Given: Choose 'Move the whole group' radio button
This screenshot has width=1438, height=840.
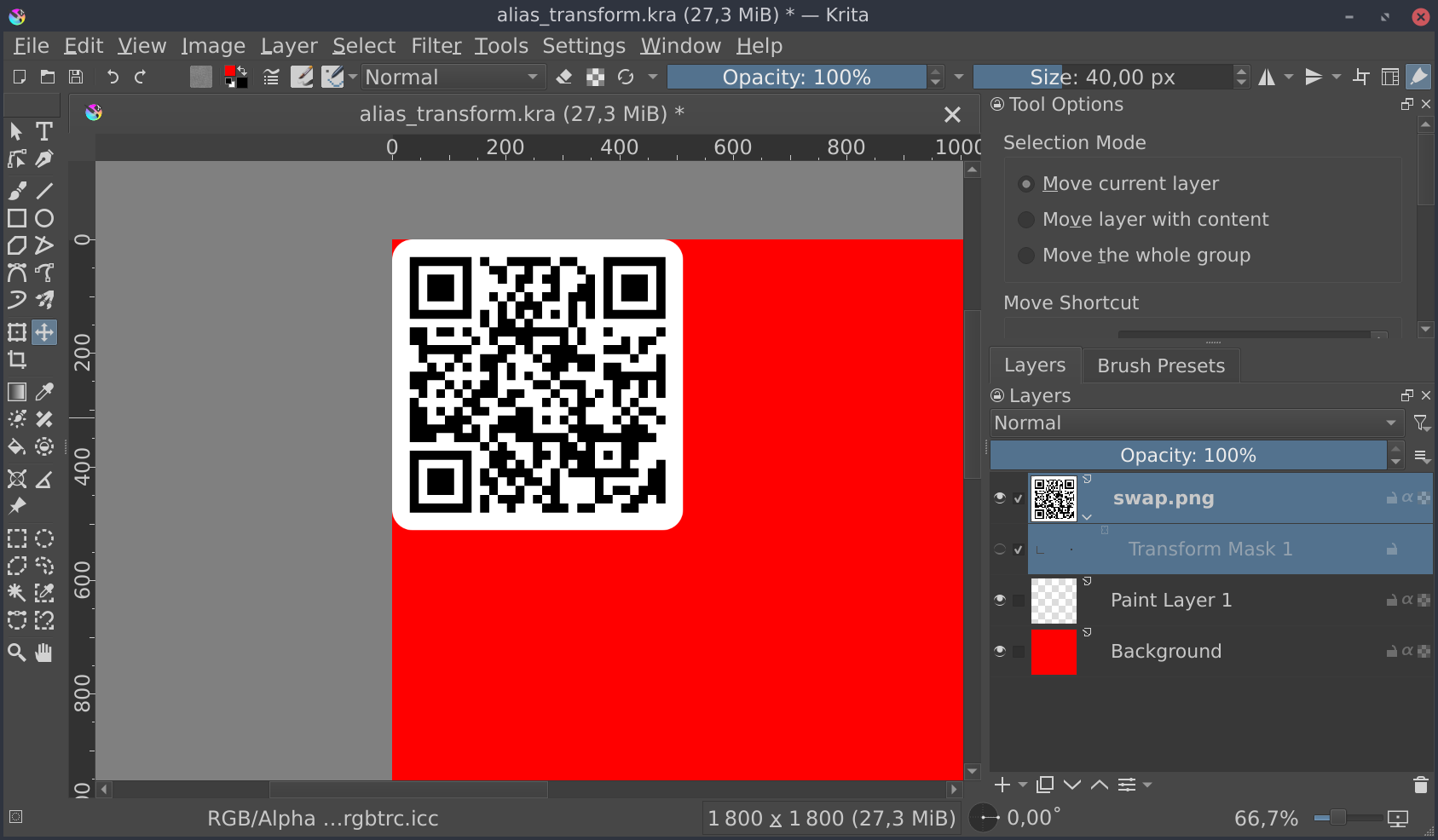Looking at the screenshot, I should click(x=1027, y=256).
